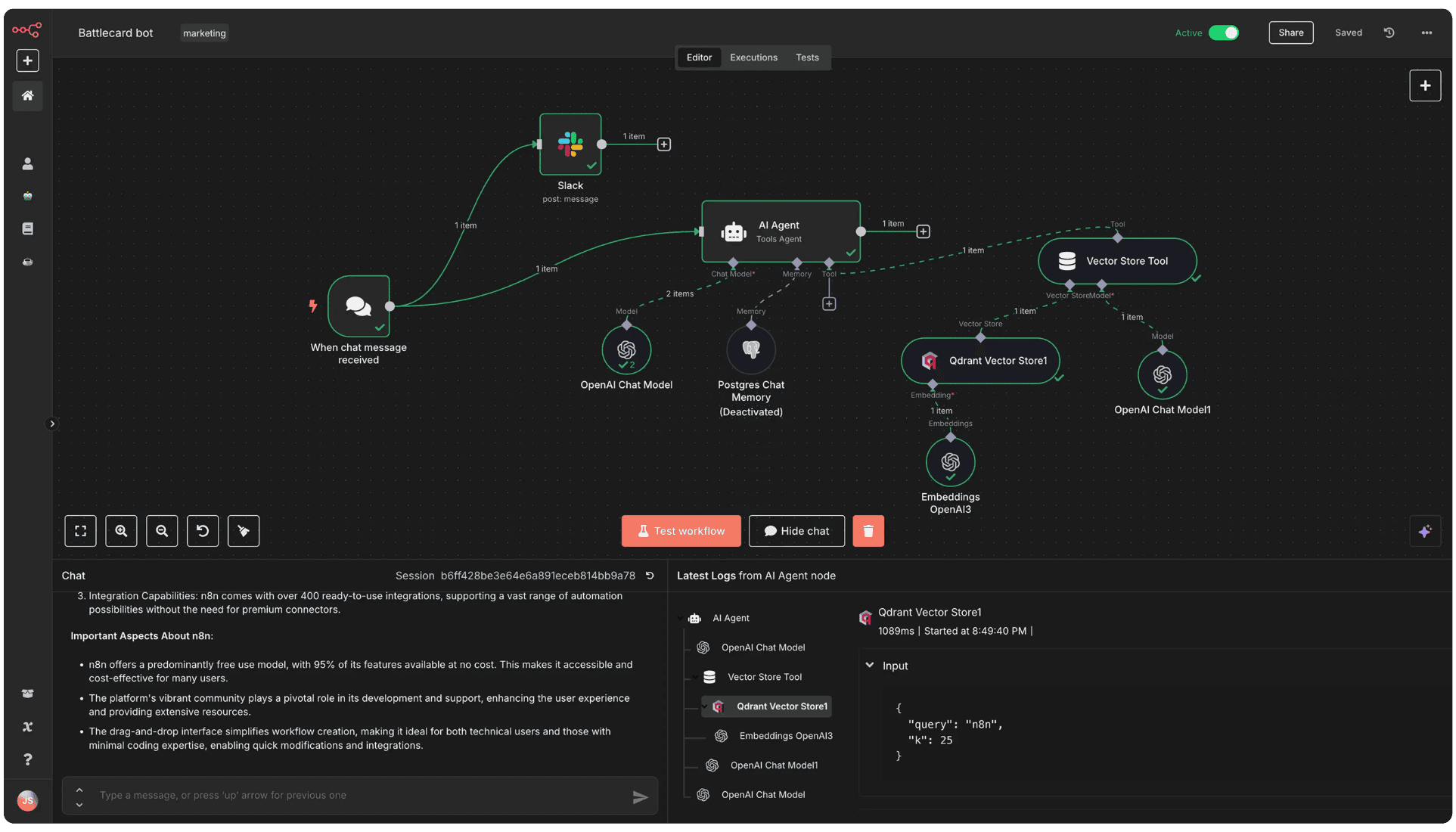Click the plus connector after the Slack node
The height and width of the screenshot is (832, 1456).
(663, 144)
